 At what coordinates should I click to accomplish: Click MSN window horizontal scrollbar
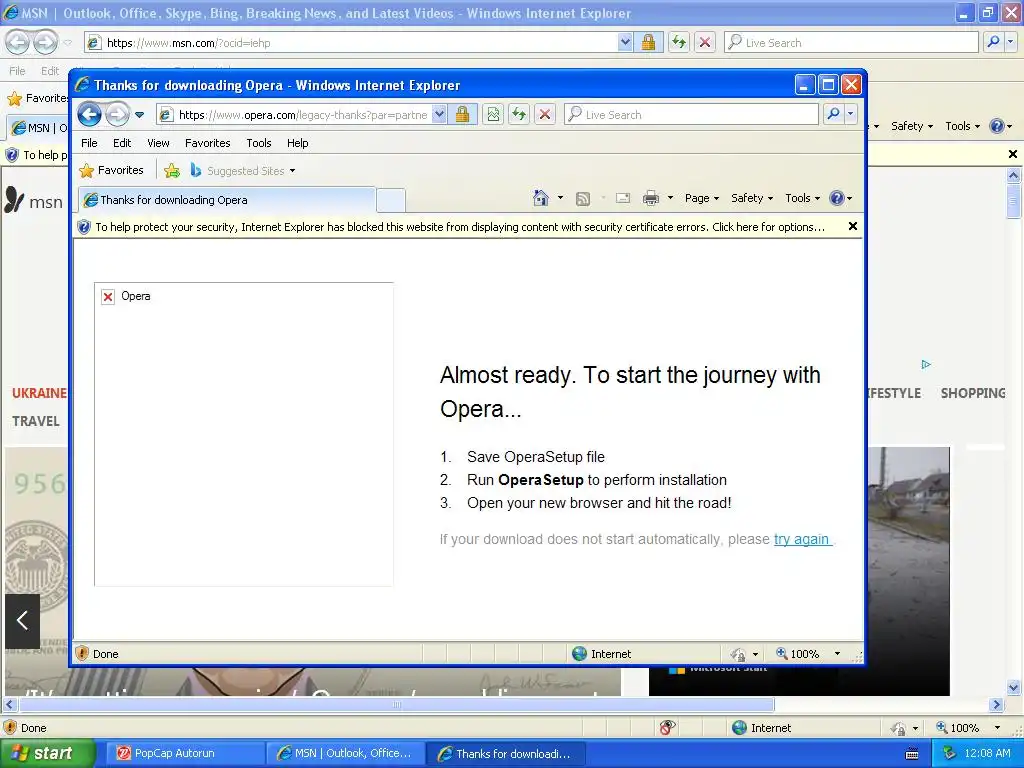click(397, 705)
